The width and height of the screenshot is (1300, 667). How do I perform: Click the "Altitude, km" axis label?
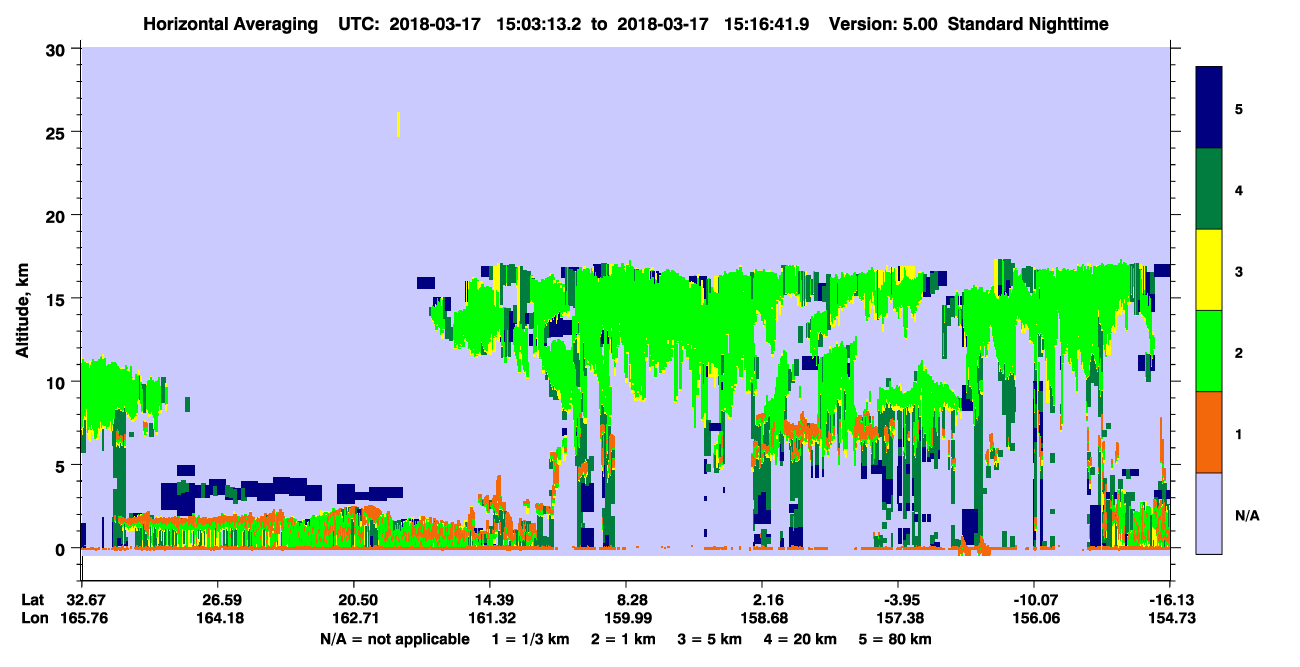(x=23, y=312)
